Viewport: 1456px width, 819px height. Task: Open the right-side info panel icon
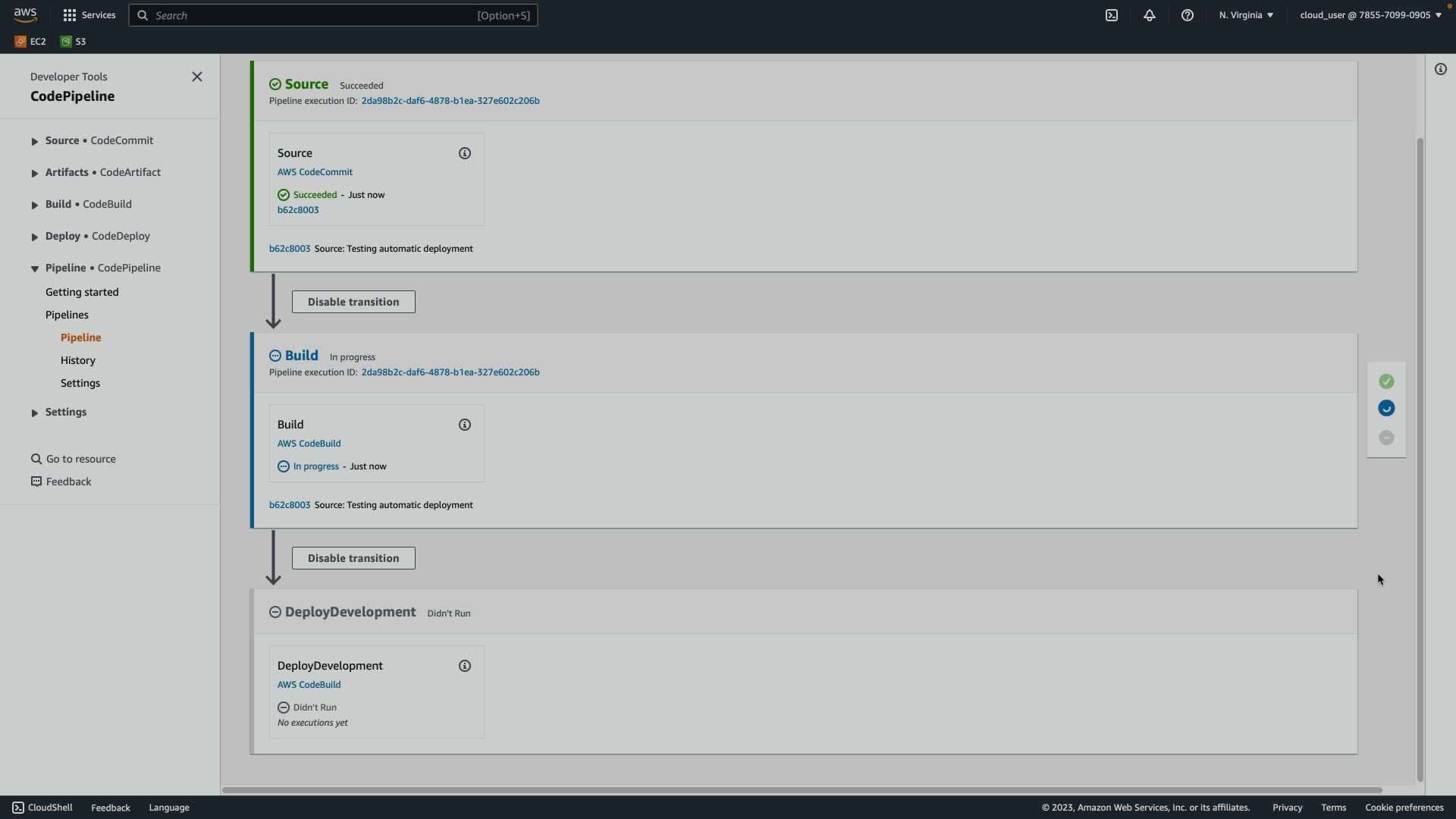coord(1441,69)
